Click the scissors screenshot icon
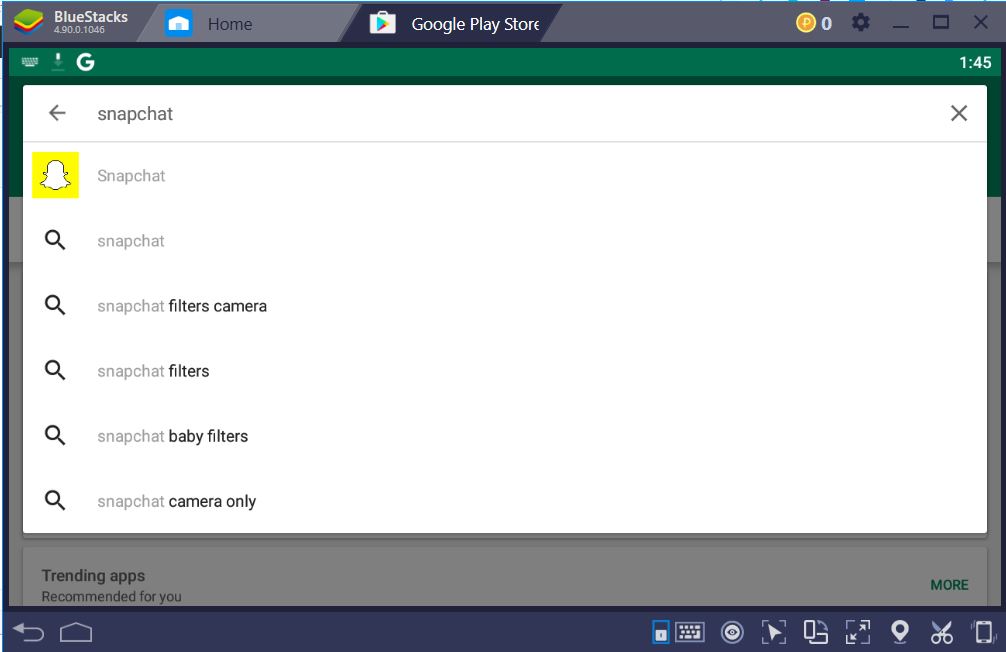This screenshot has height=652, width=1006. click(x=941, y=633)
